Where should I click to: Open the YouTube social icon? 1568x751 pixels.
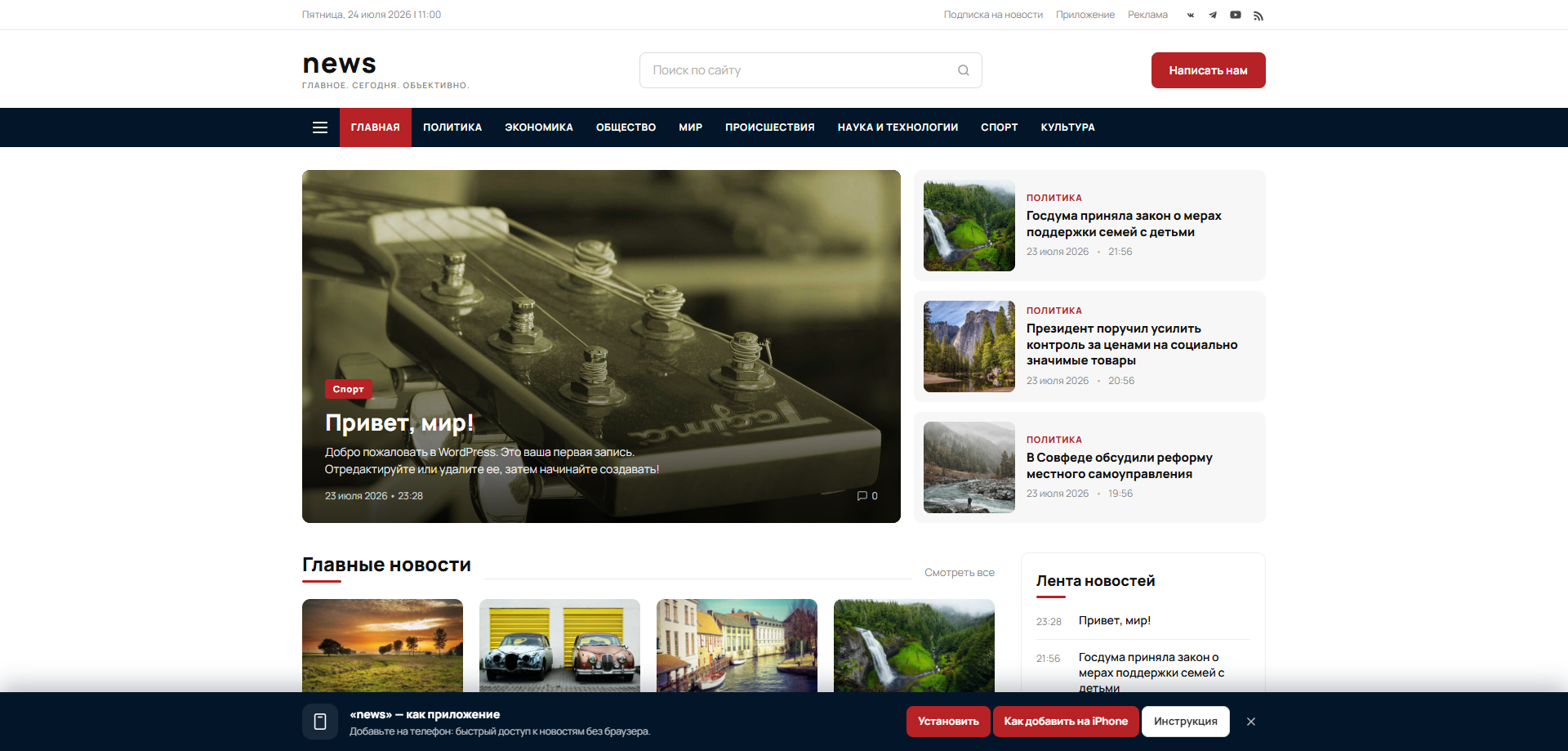click(1236, 15)
